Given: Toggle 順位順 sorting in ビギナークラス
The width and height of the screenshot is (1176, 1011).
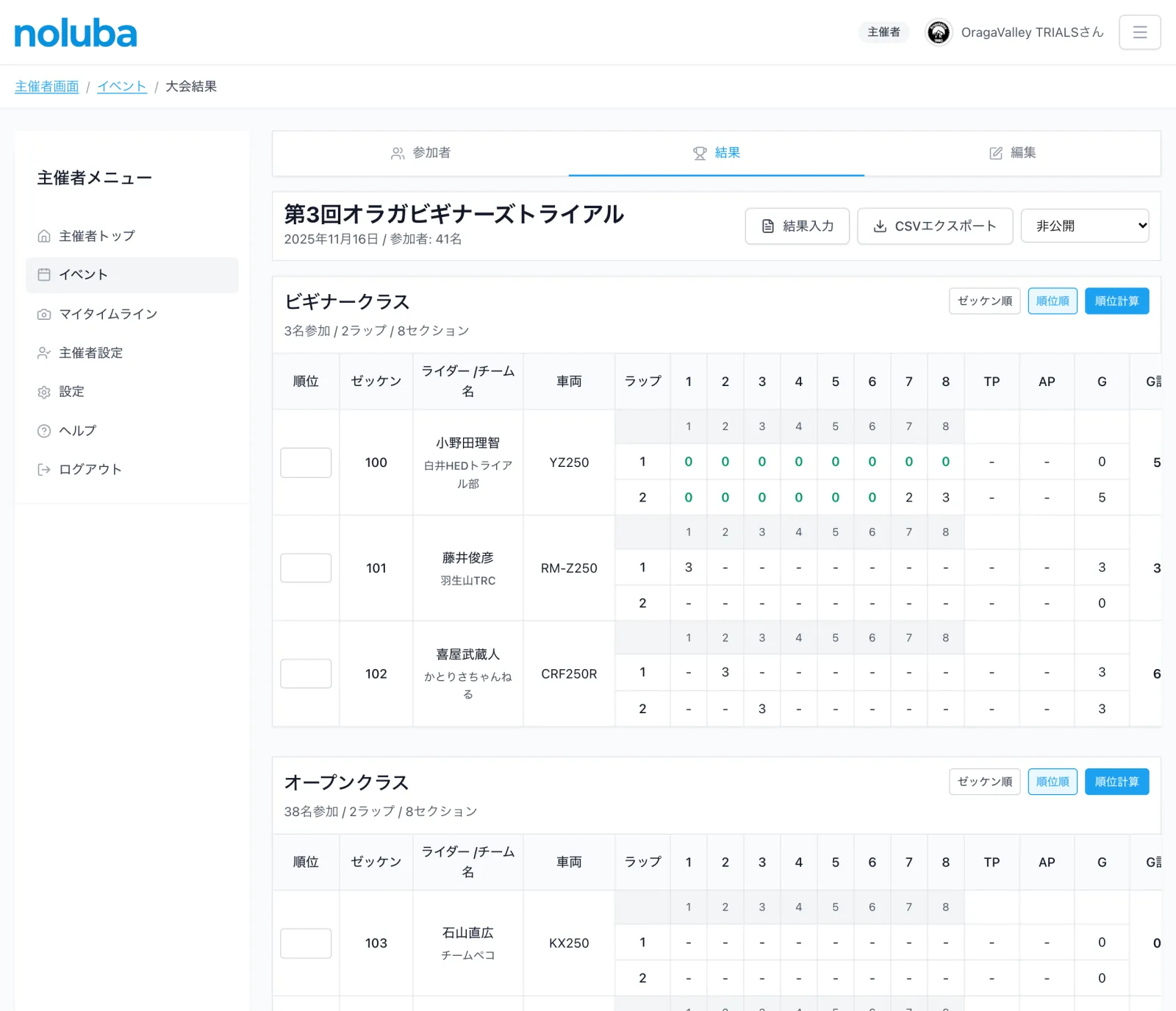Looking at the screenshot, I should [x=1053, y=301].
